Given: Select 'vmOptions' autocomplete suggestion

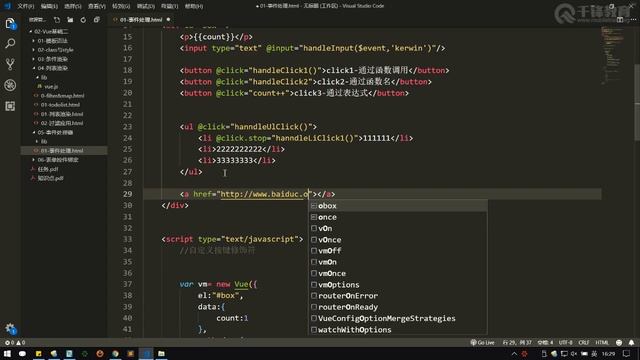Looking at the screenshot, I should [398, 284].
